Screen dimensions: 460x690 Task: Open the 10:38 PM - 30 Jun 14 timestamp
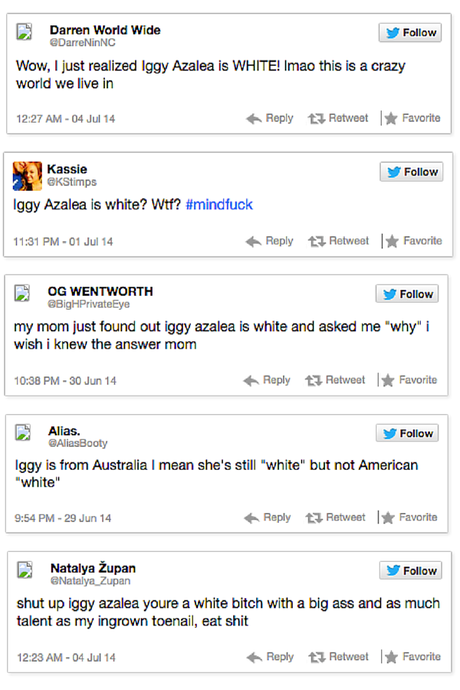tap(65, 381)
